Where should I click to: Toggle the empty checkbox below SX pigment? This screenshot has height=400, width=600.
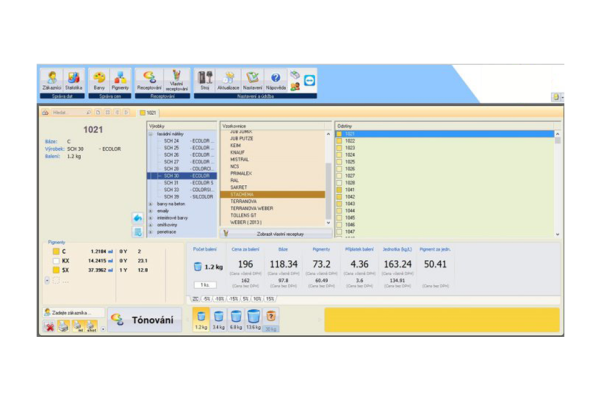click(57, 280)
